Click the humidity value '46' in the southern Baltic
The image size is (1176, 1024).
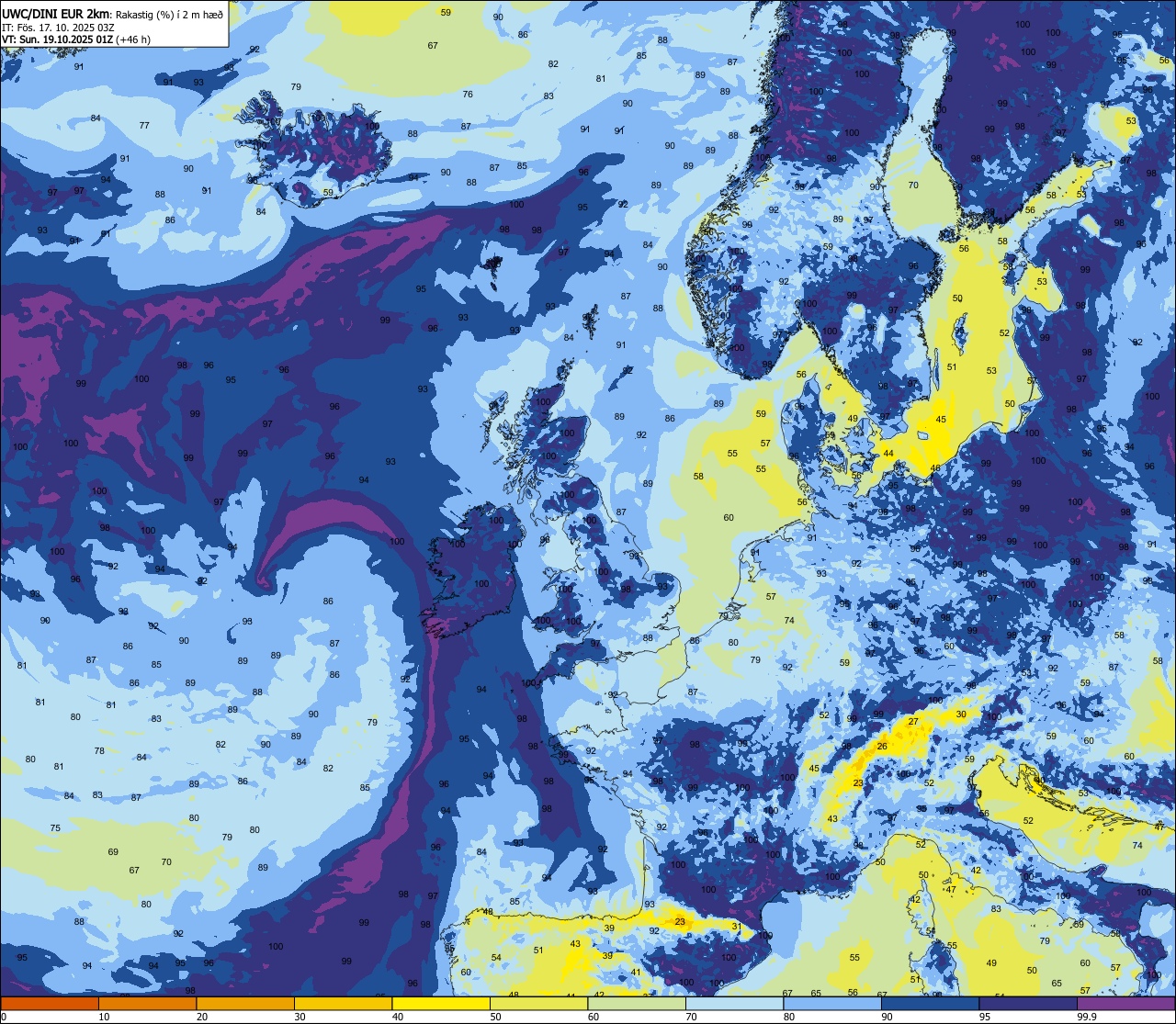point(935,468)
